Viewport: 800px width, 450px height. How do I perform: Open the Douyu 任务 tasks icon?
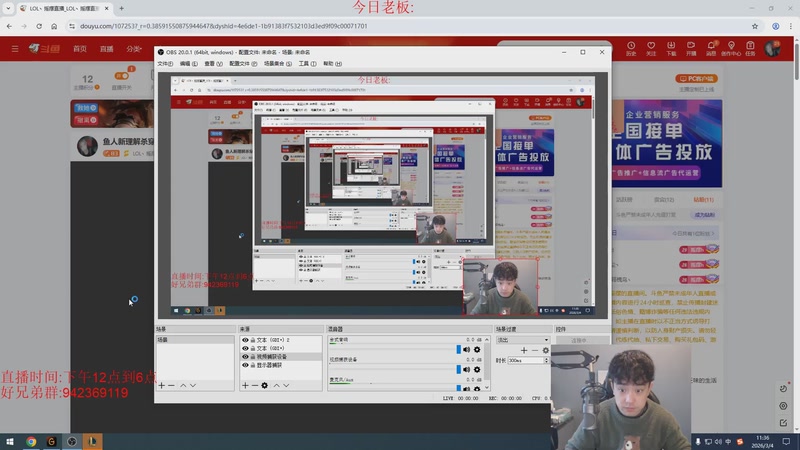click(750, 48)
